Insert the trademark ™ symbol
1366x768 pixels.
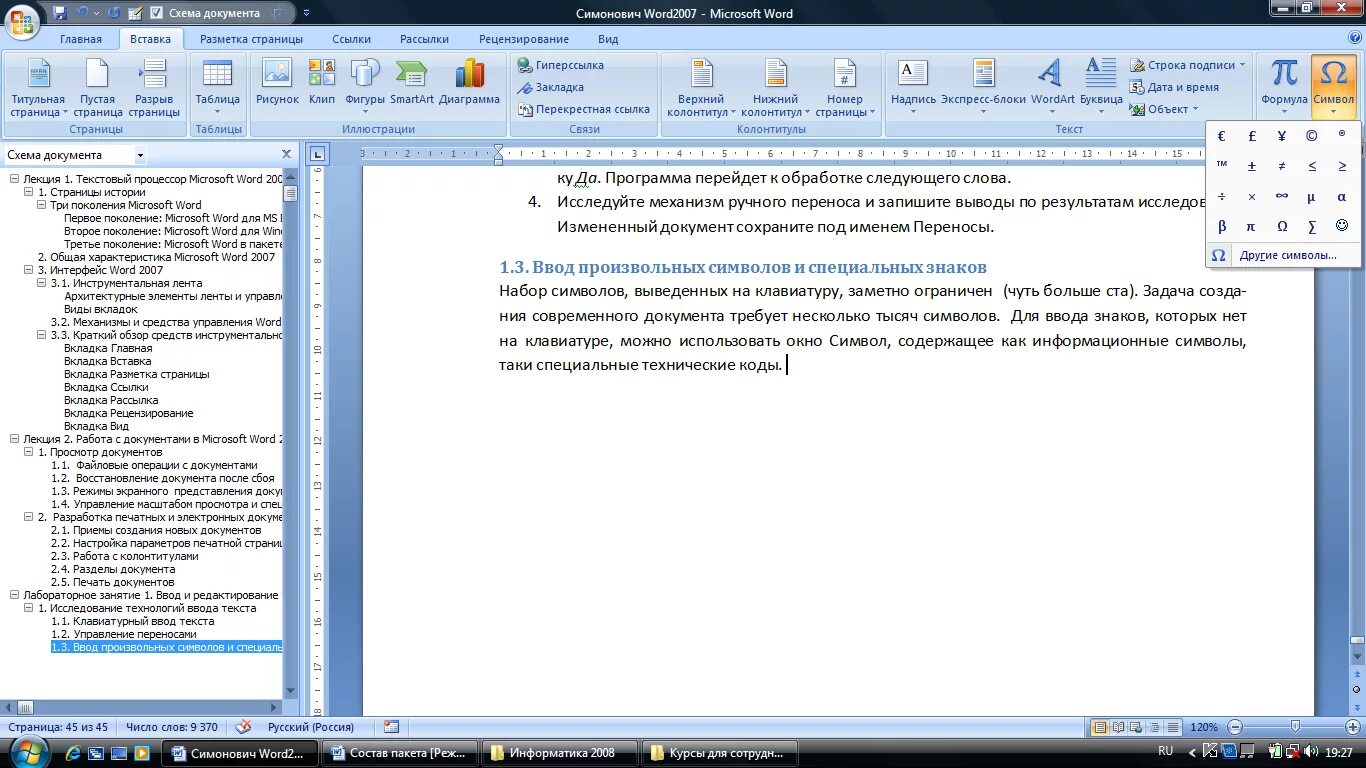tap(1222, 166)
